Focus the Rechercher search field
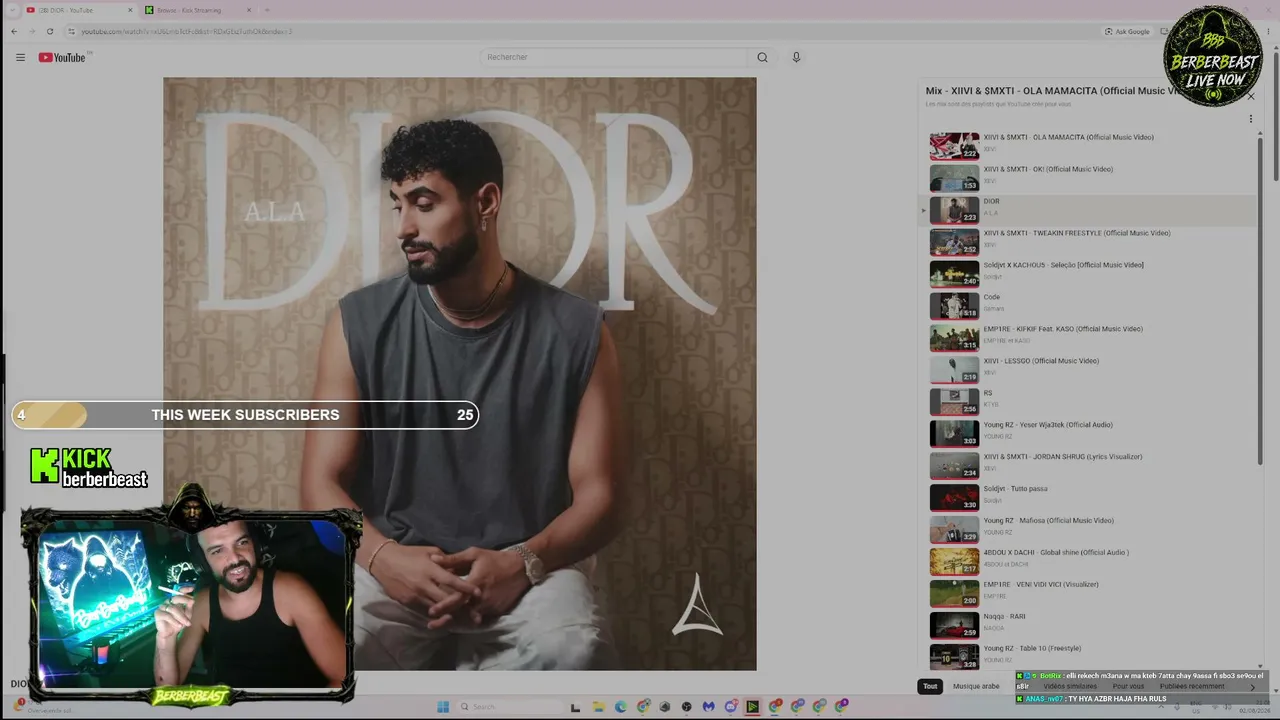This screenshot has width=1280, height=720. pos(614,57)
